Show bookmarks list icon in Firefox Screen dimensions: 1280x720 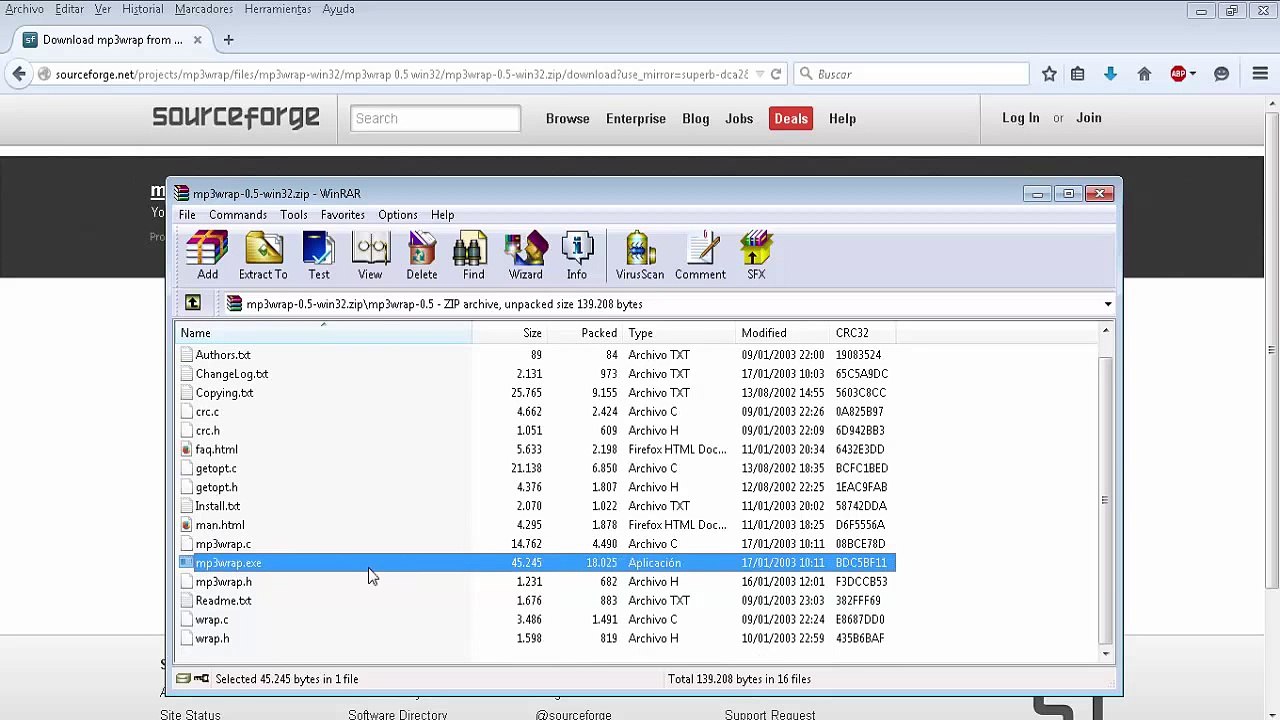point(1077,74)
